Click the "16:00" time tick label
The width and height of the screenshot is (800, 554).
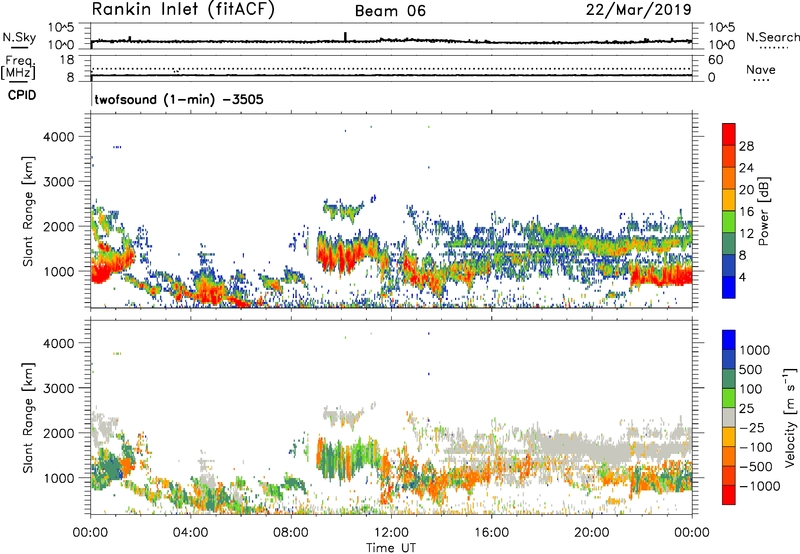tap(491, 533)
